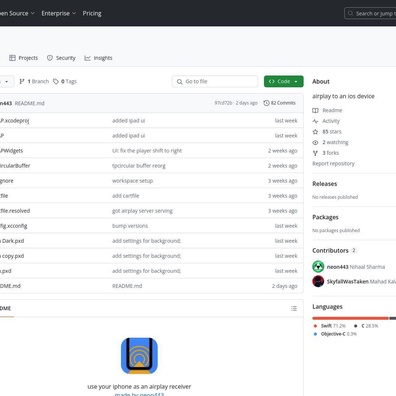Open the Activity link in About

tap(331, 121)
